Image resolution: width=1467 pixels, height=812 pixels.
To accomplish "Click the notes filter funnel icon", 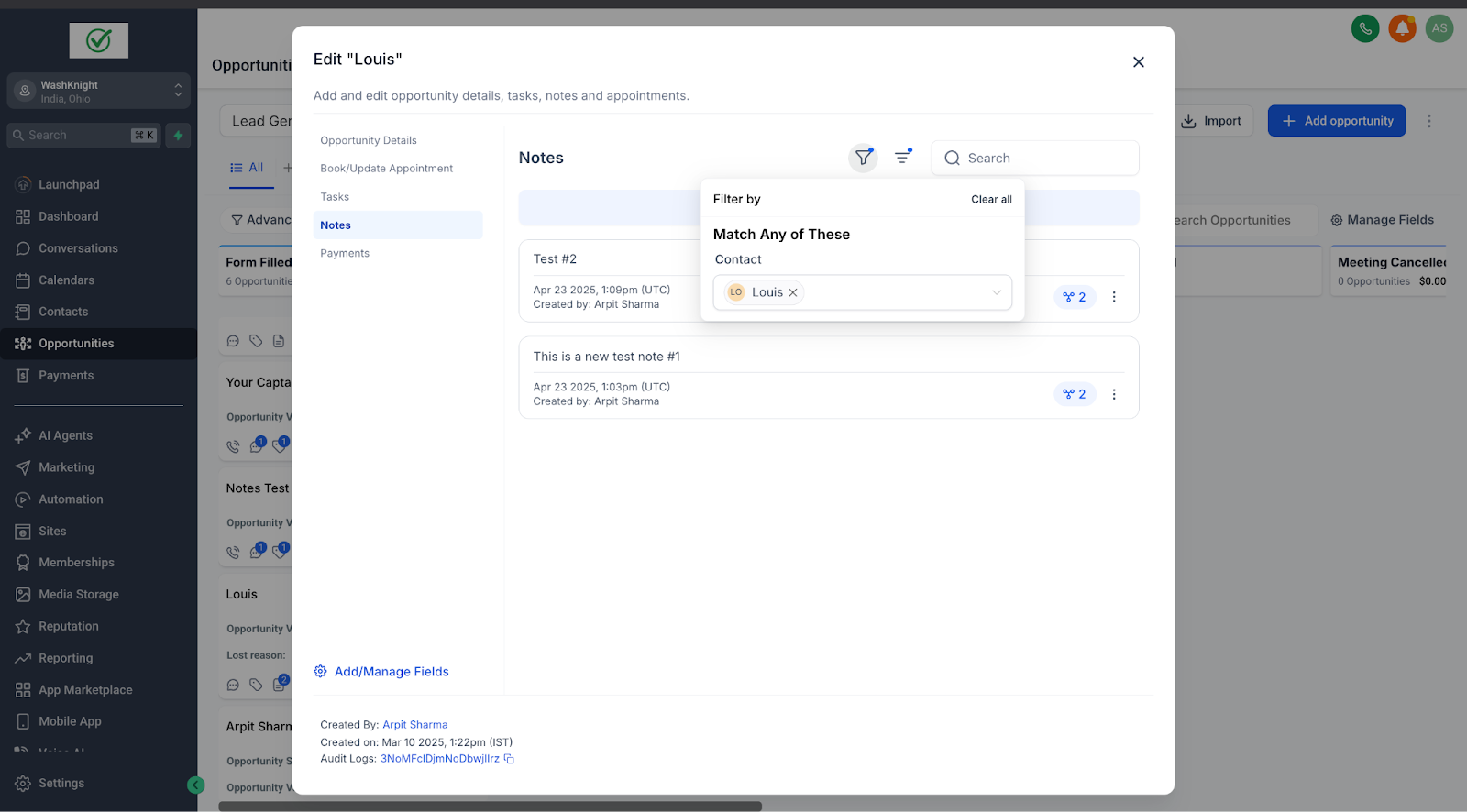I will pos(863,158).
